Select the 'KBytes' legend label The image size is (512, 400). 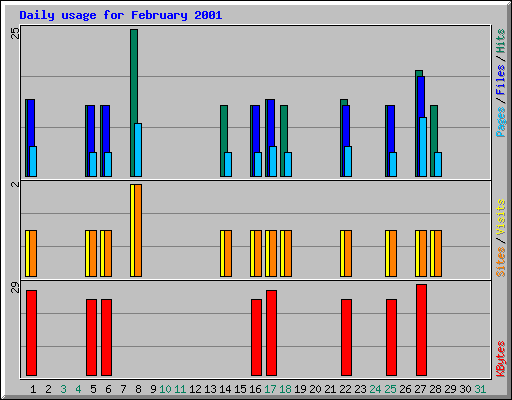pos(501,359)
